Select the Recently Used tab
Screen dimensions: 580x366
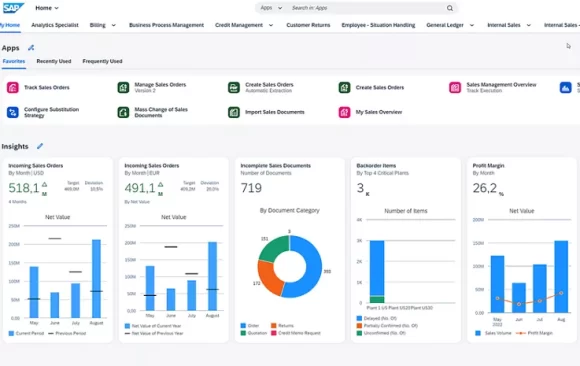54,61
